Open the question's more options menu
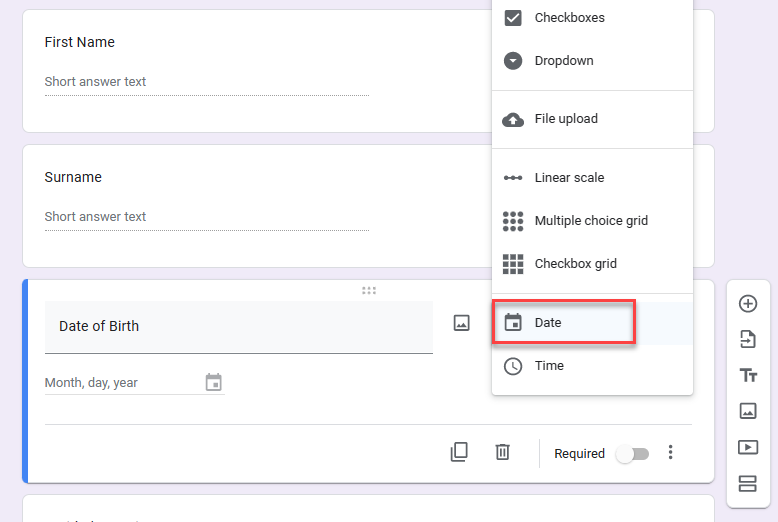The width and height of the screenshot is (778, 522). point(671,453)
